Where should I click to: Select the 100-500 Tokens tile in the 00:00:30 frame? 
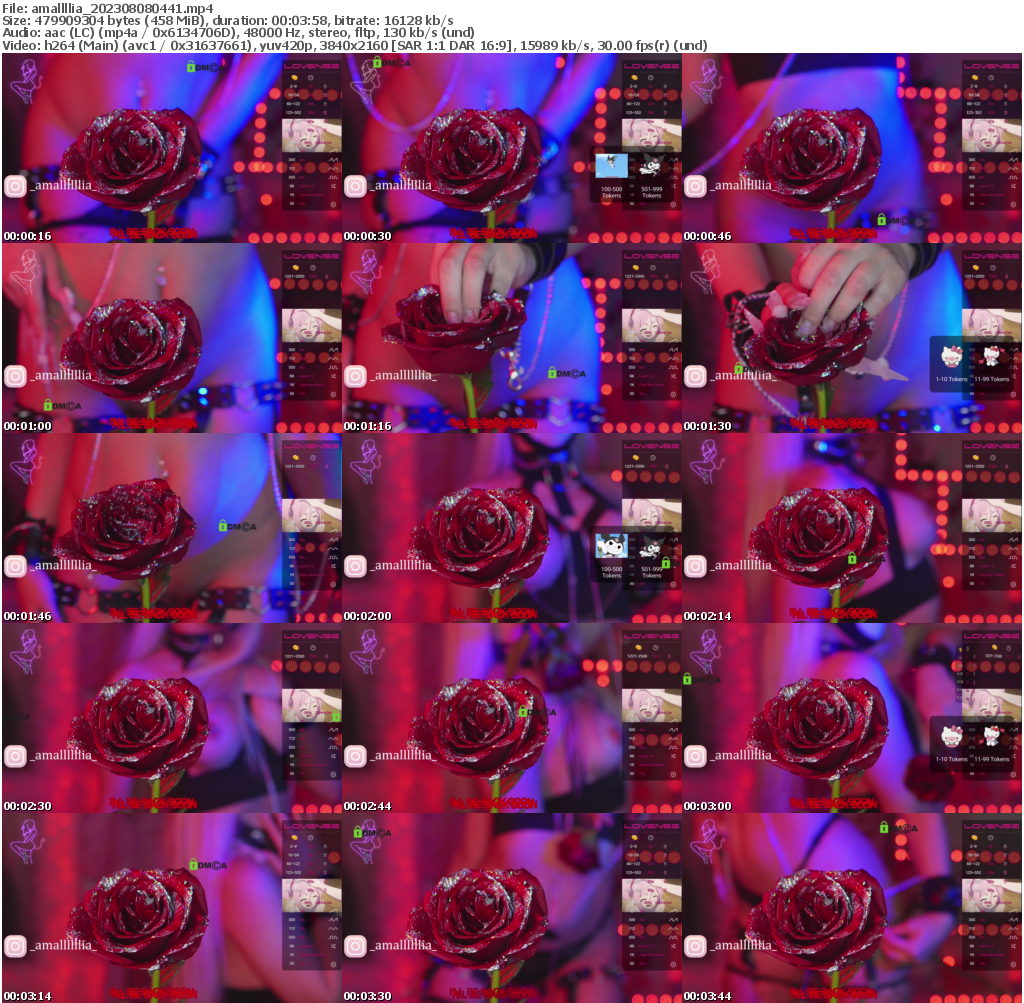(611, 177)
